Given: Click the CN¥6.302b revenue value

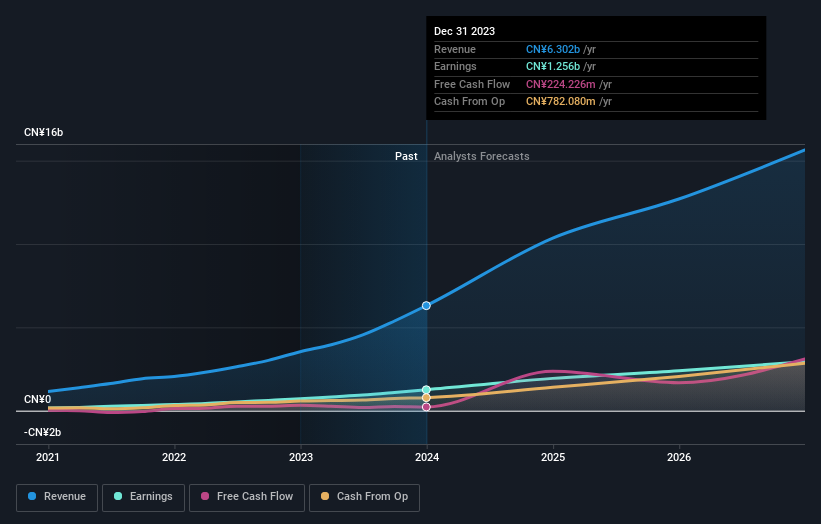Looking at the screenshot, I should pos(553,49).
